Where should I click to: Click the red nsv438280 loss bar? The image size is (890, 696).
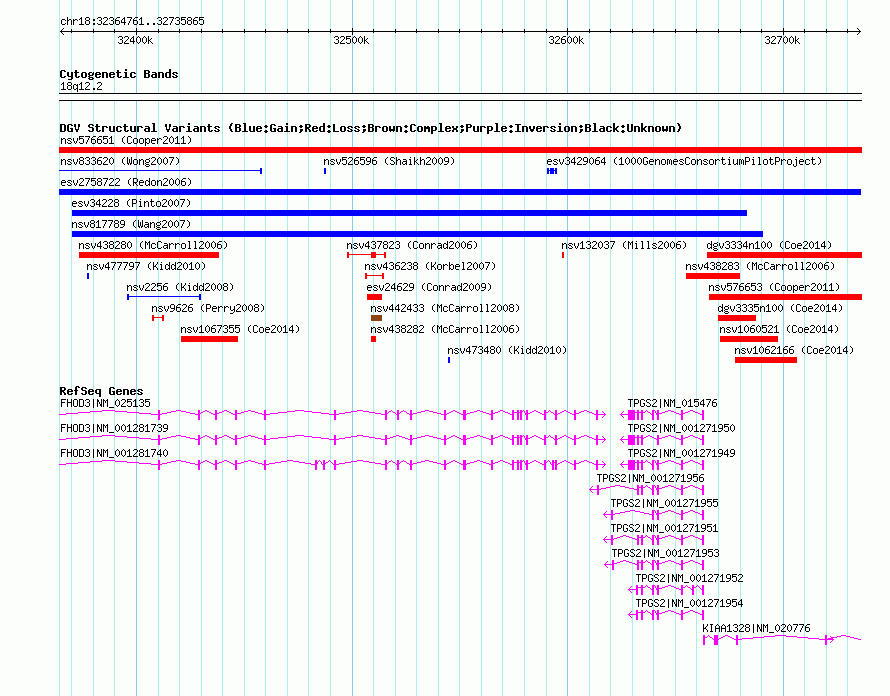coord(149,255)
